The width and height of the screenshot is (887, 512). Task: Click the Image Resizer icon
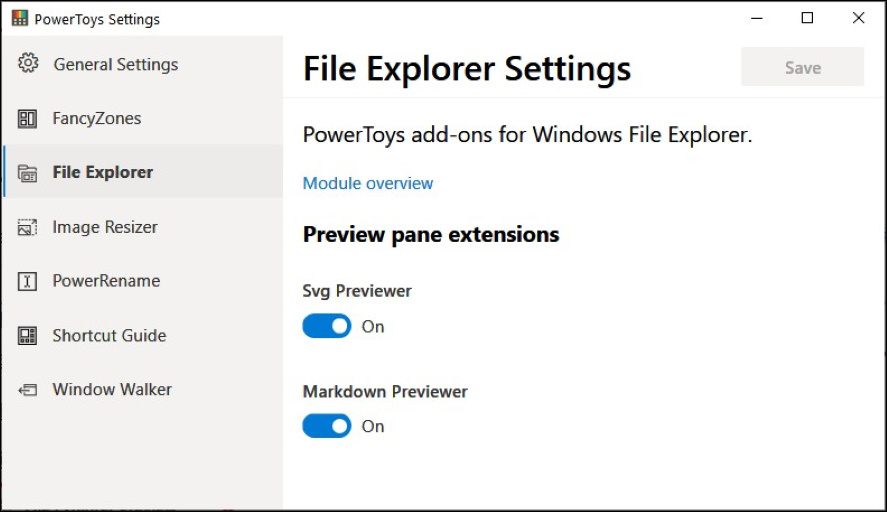point(28,228)
